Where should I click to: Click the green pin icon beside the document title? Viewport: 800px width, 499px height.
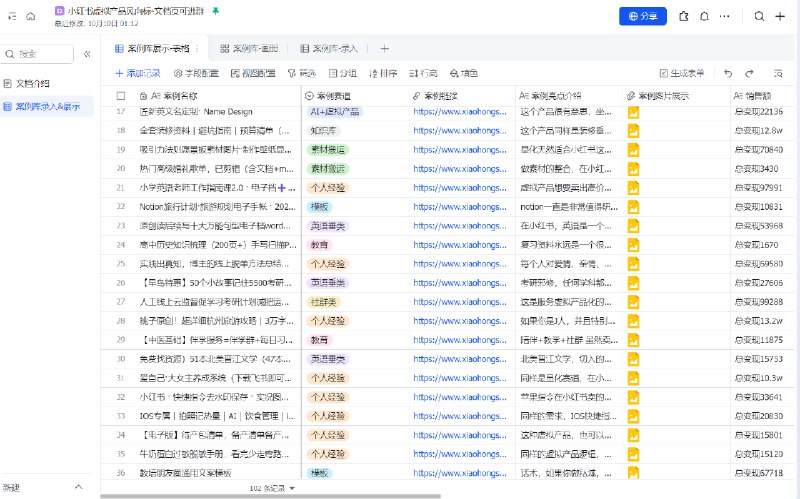point(216,11)
